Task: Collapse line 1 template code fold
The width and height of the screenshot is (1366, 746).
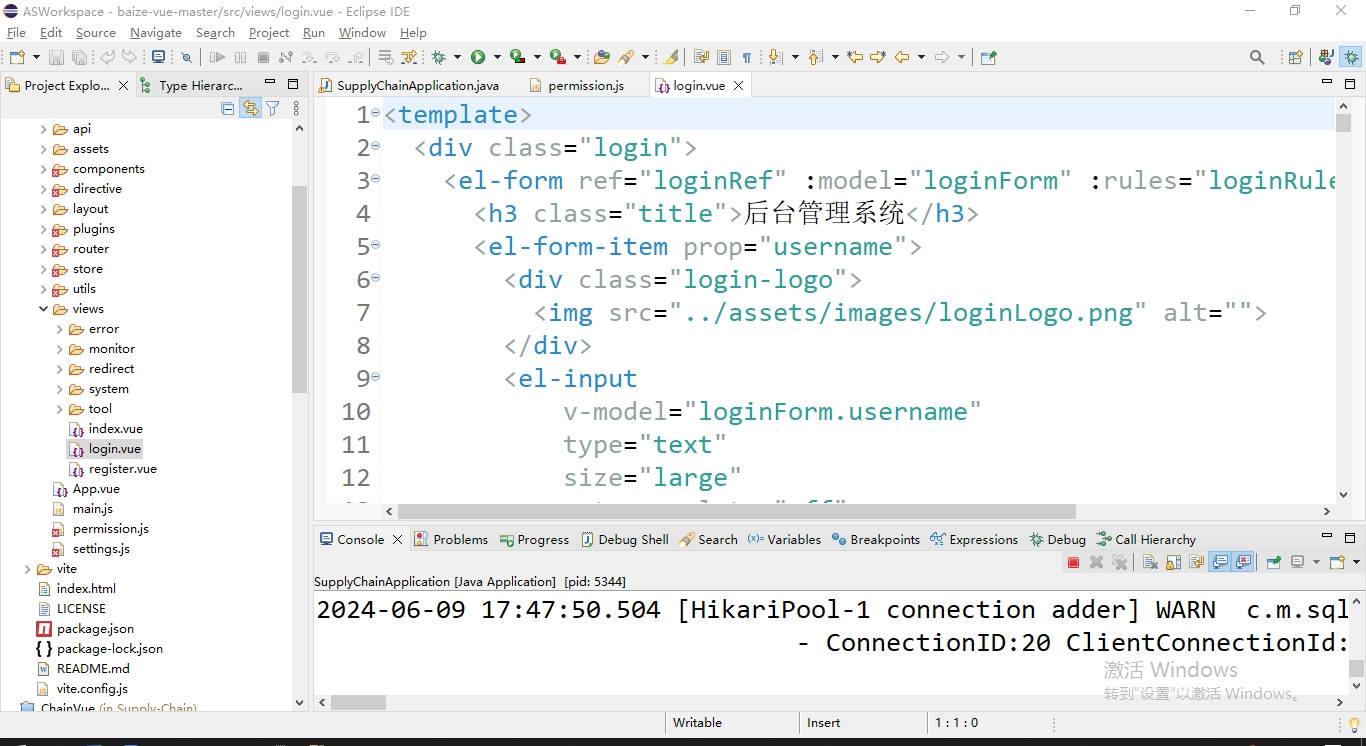Action: pos(376,114)
